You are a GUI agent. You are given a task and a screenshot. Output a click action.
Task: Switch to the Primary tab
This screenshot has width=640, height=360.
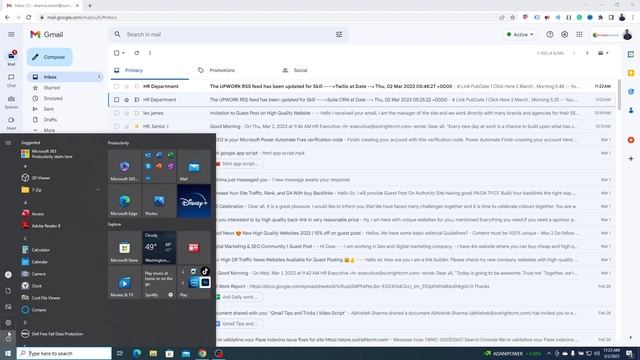(x=148, y=70)
